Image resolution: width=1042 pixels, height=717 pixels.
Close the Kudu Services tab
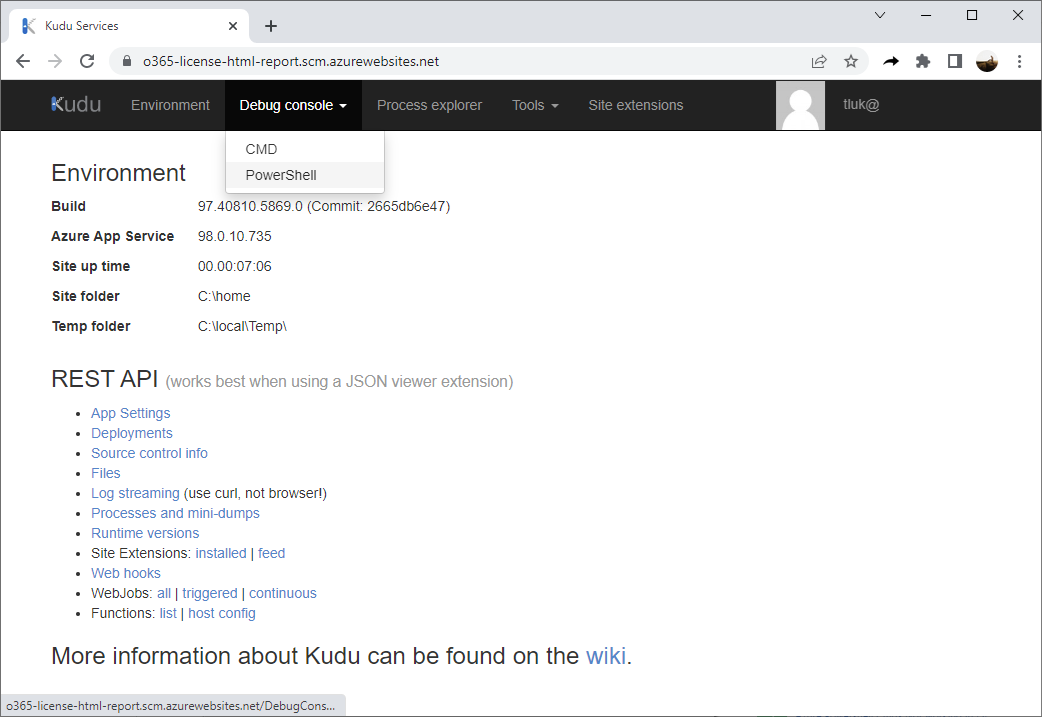point(233,26)
